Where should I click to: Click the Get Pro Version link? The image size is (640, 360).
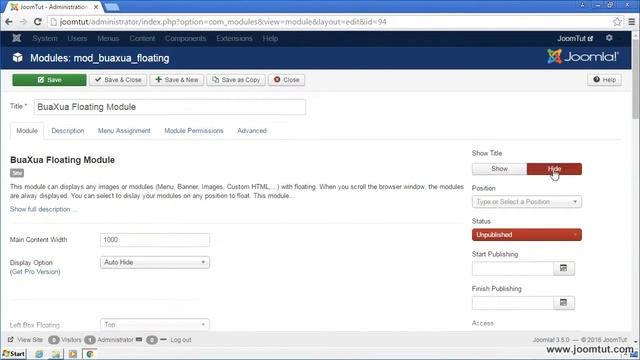click(x=35, y=271)
